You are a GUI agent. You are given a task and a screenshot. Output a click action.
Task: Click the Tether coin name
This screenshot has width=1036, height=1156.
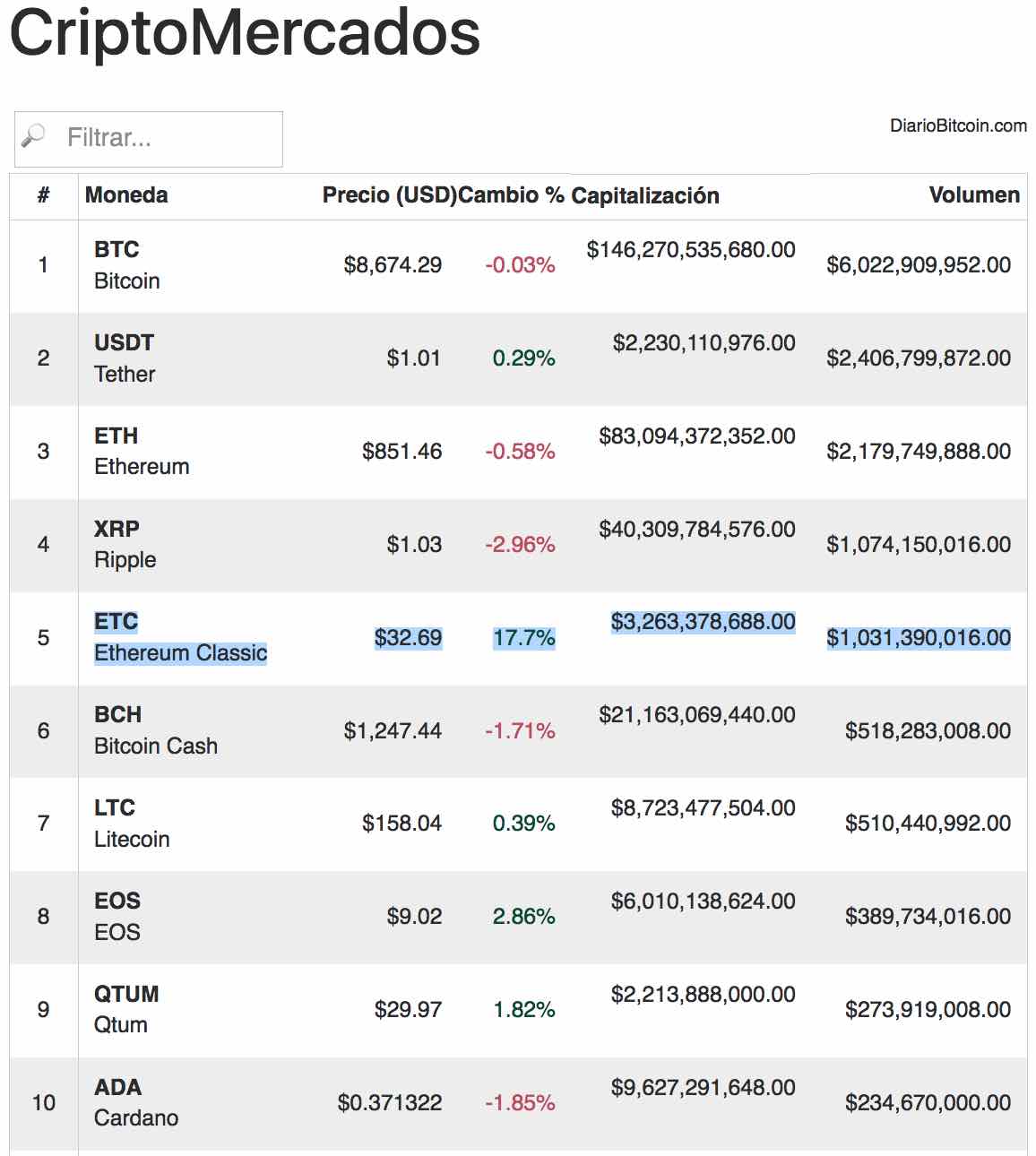tap(125, 374)
